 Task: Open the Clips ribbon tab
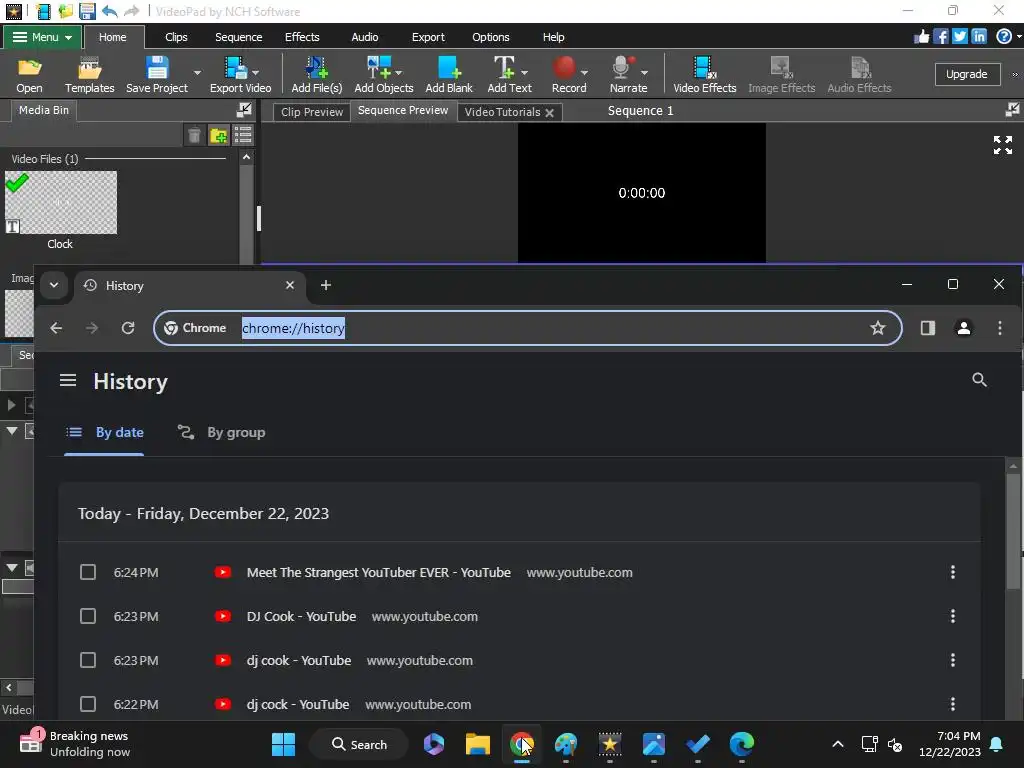(176, 37)
